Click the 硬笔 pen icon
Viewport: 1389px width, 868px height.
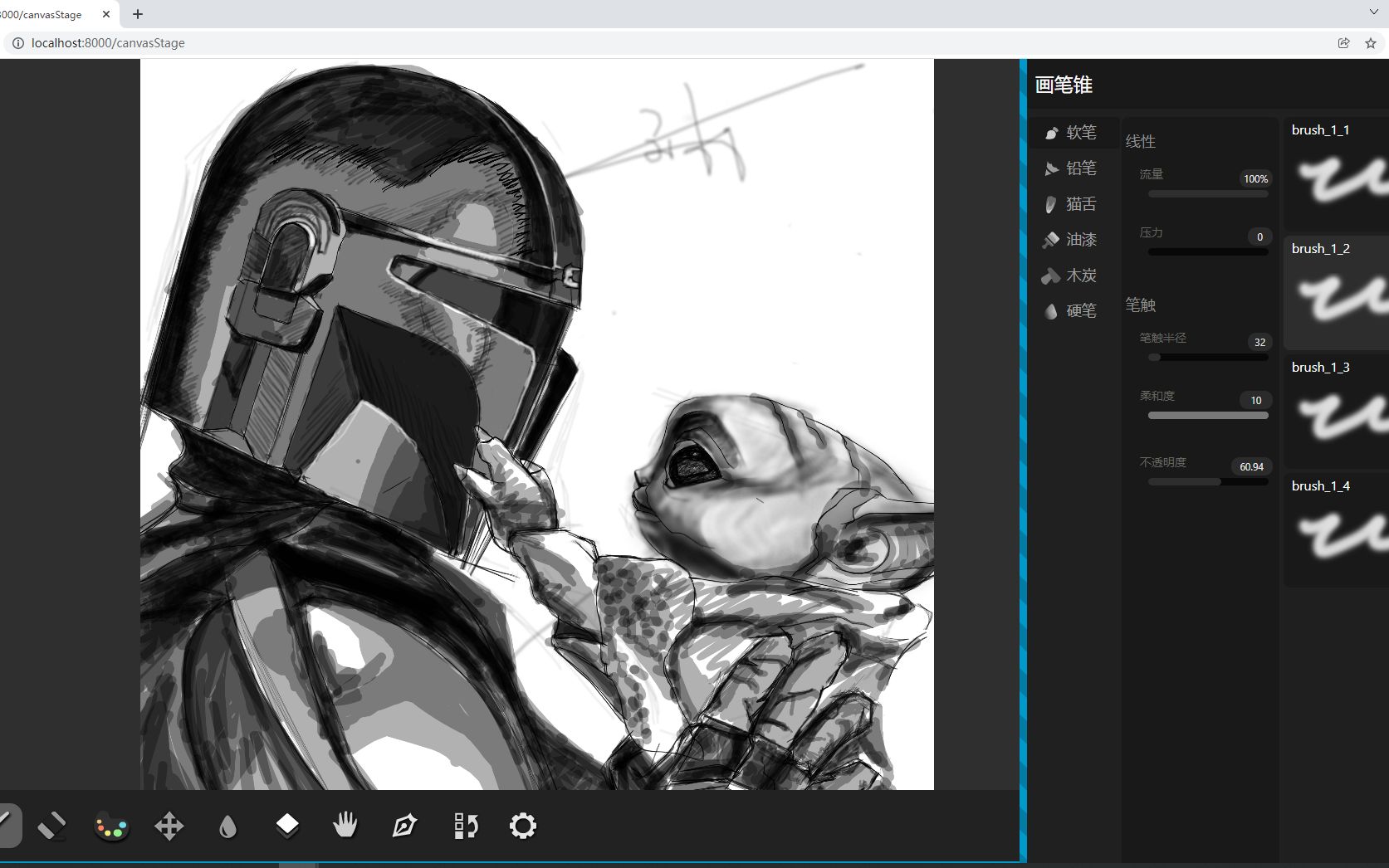[1051, 311]
